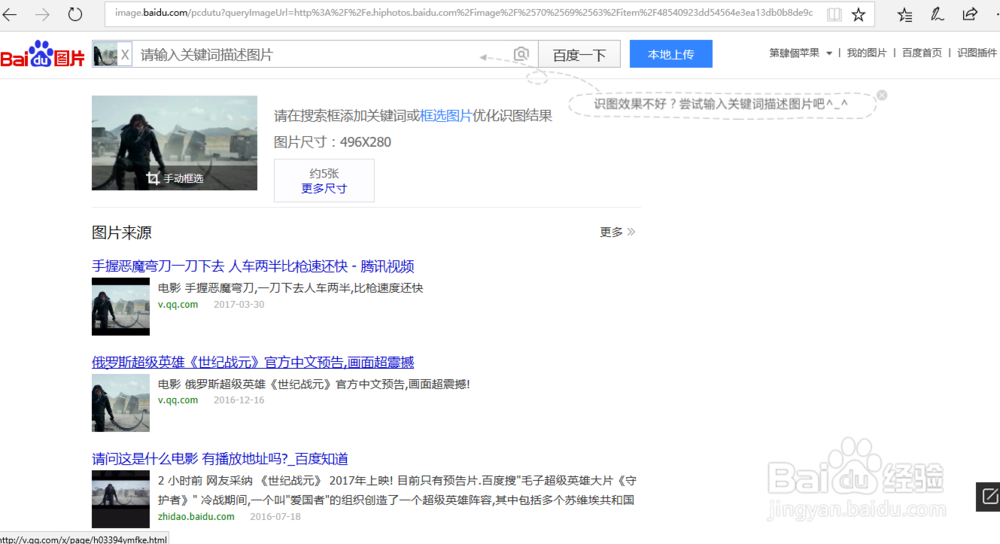The height and width of the screenshot is (544, 1000).
Task: Click the Baidu Images logo
Action: [42, 54]
